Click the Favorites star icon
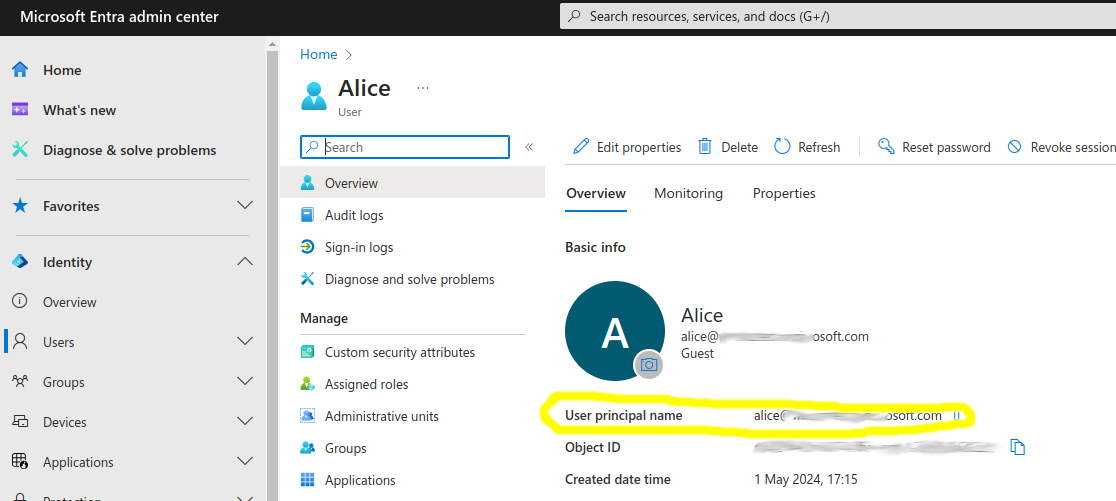1116x501 pixels. coord(20,206)
